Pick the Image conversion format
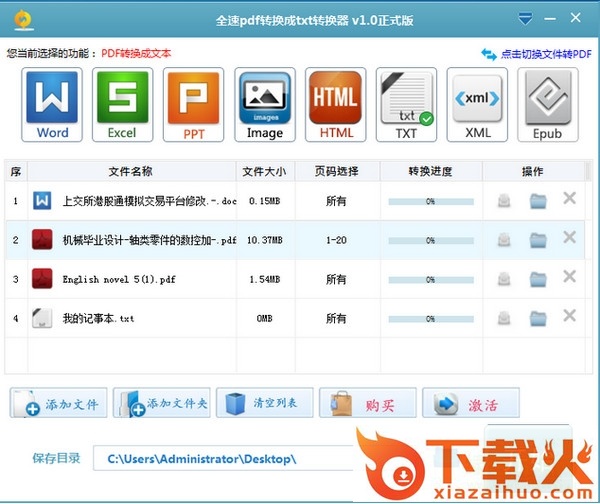The width and height of the screenshot is (600, 504). point(265,106)
